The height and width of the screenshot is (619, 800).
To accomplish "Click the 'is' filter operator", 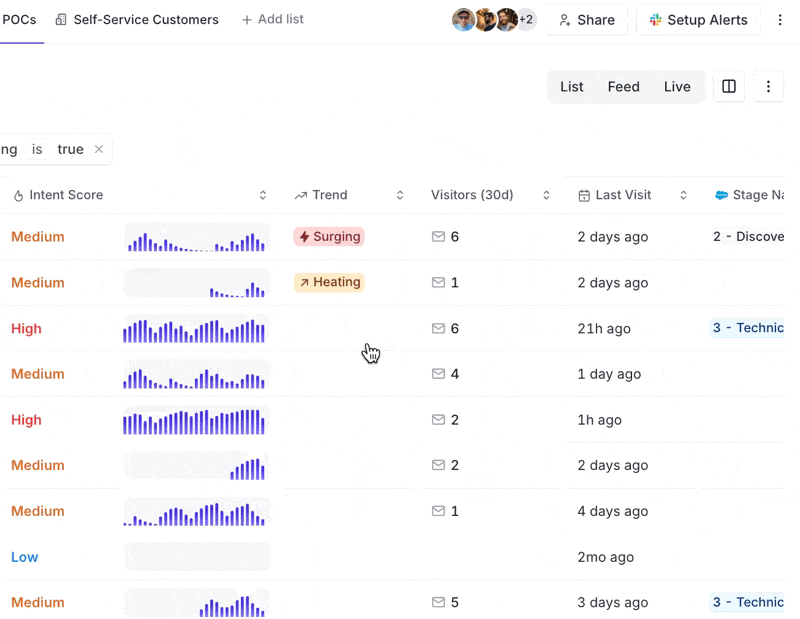I will [37, 149].
